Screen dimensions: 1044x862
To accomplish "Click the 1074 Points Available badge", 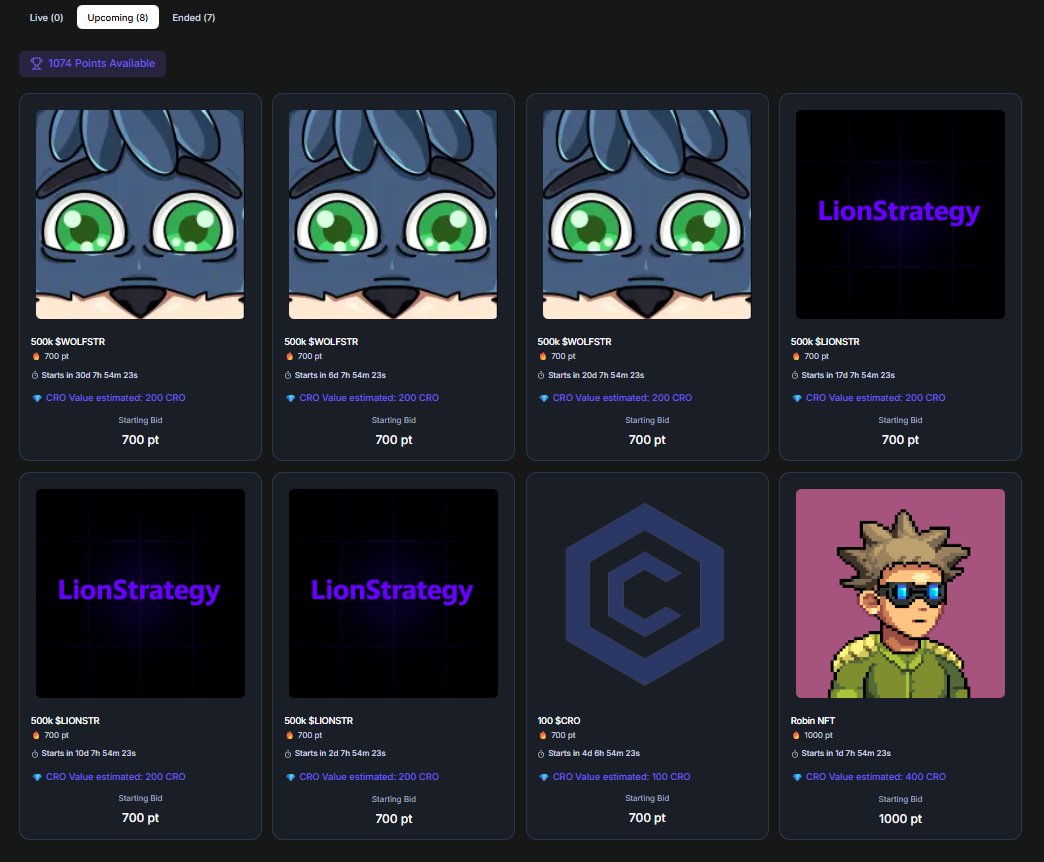I will pos(92,63).
